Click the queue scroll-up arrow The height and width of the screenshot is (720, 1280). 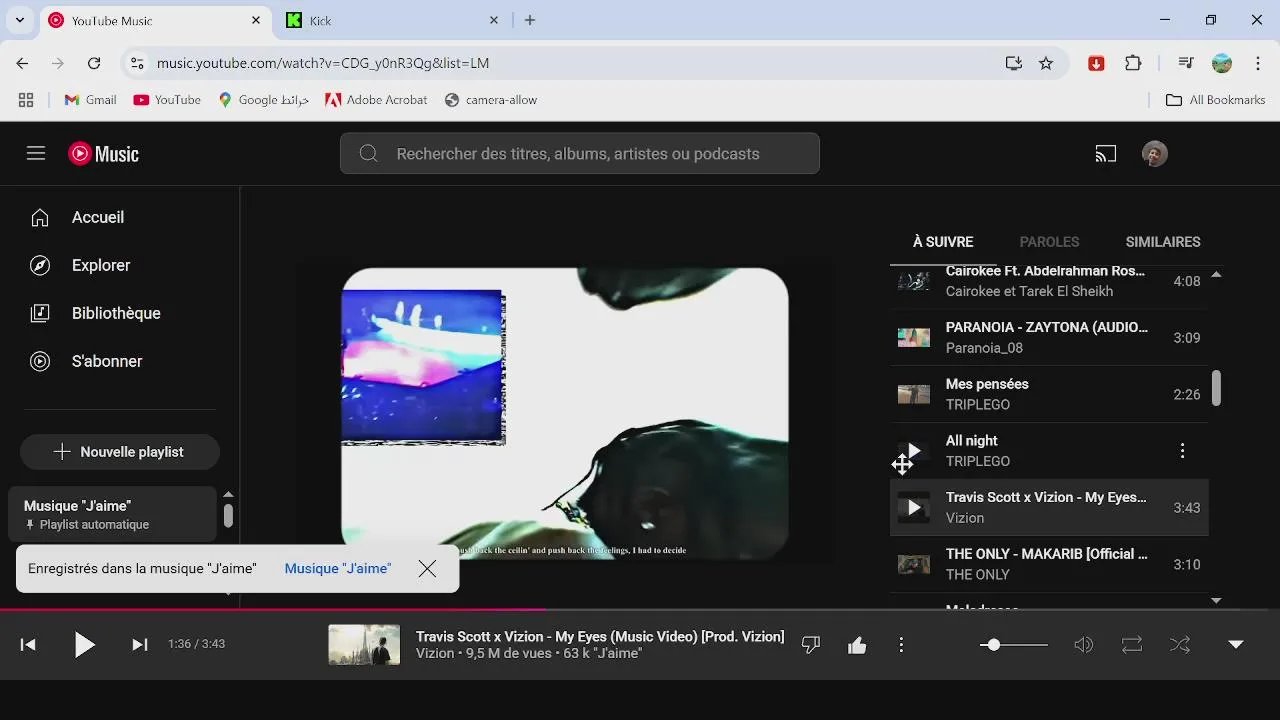pyautogui.click(x=1216, y=274)
